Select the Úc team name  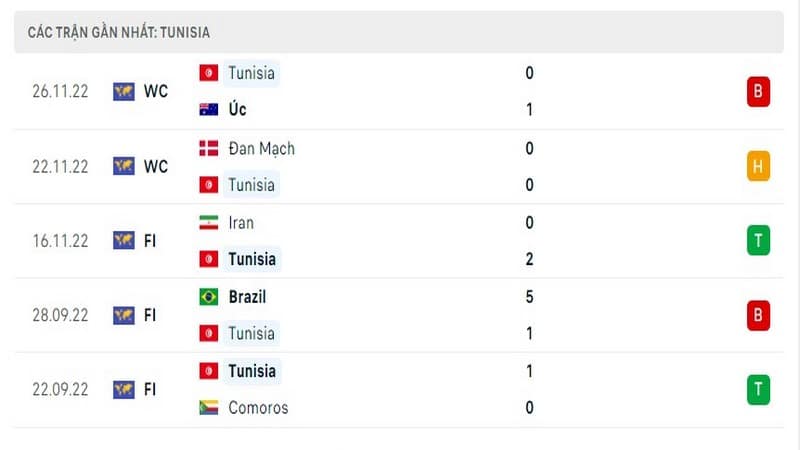(237, 109)
